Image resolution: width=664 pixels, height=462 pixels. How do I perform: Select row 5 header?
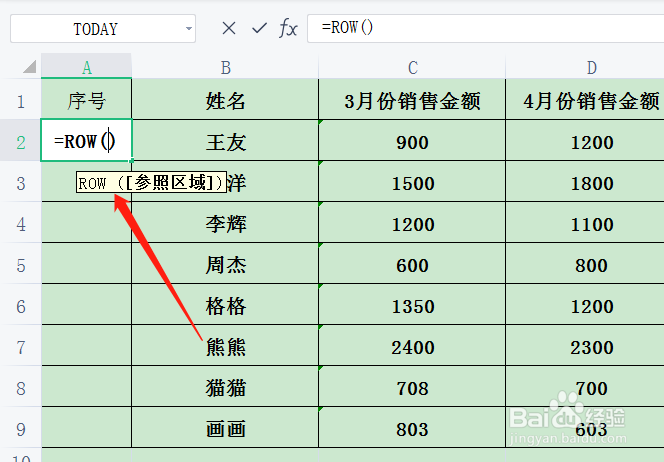click(20, 265)
